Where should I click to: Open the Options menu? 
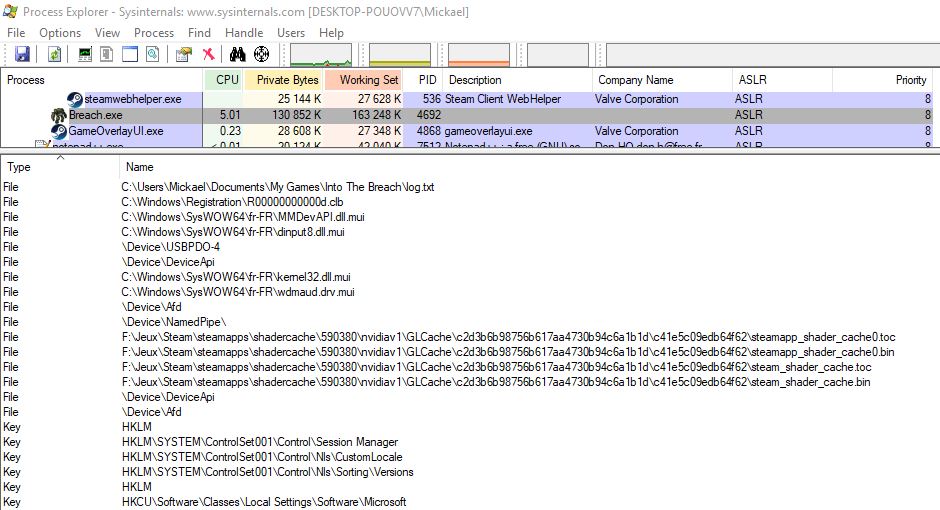(60, 33)
